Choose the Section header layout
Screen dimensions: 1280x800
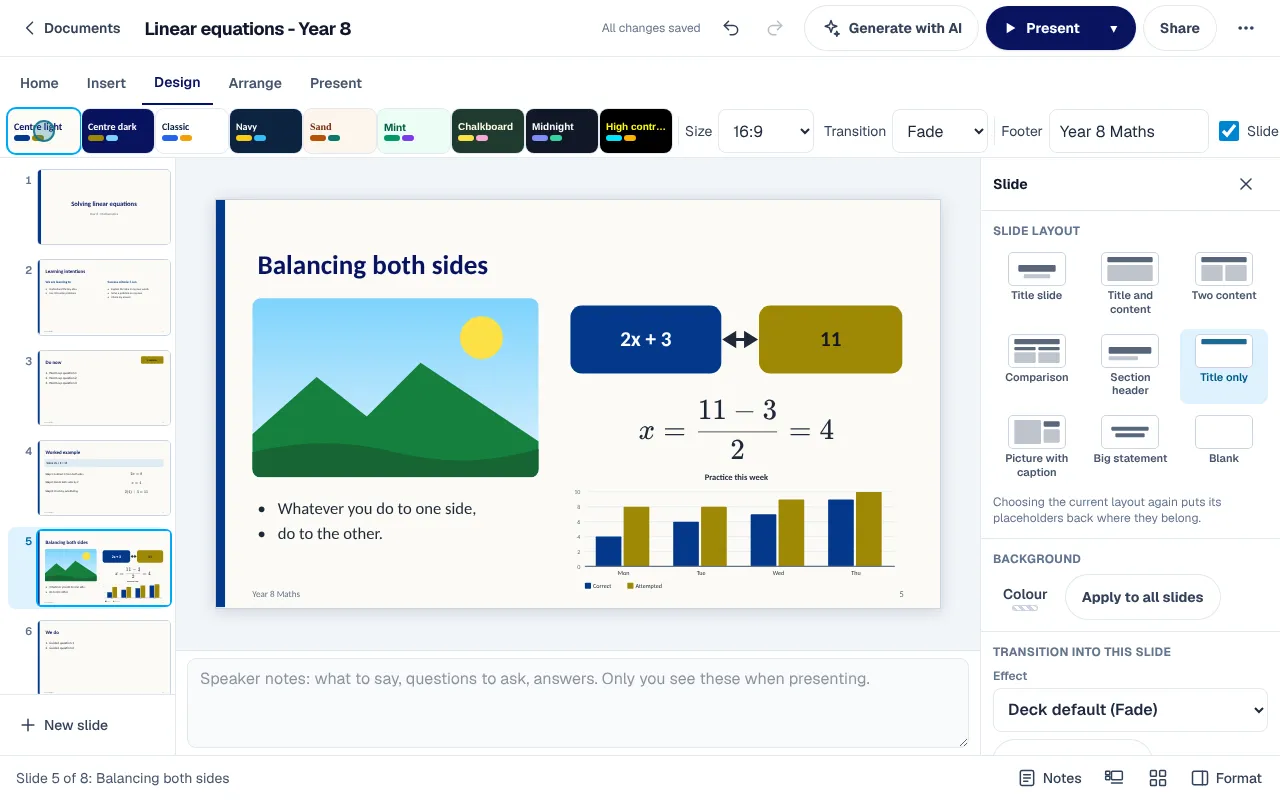[x=1130, y=366]
